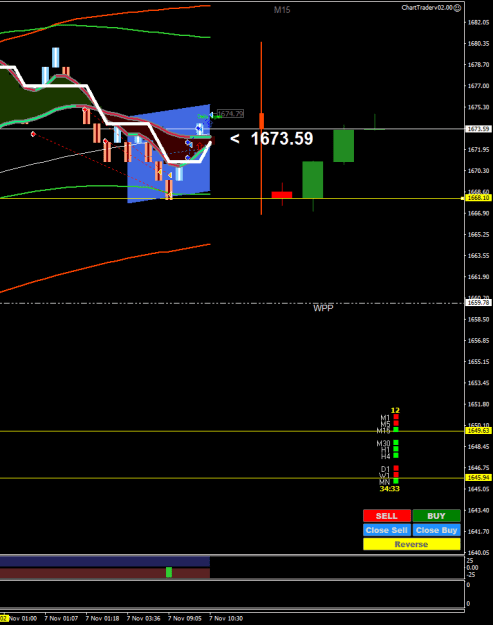493x625 pixels.
Task: Click the M15 timeframe label at top
Action: (282, 10)
